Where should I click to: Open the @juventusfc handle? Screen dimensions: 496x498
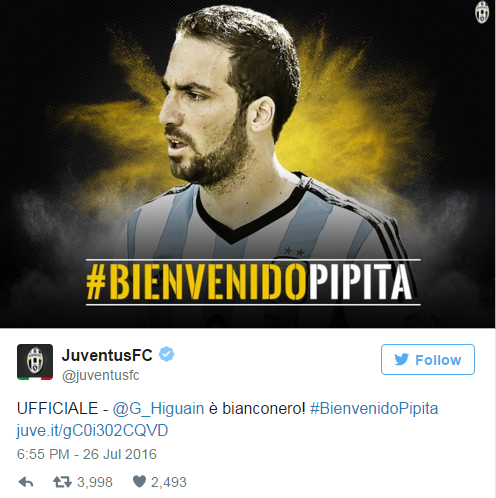coord(100,375)
